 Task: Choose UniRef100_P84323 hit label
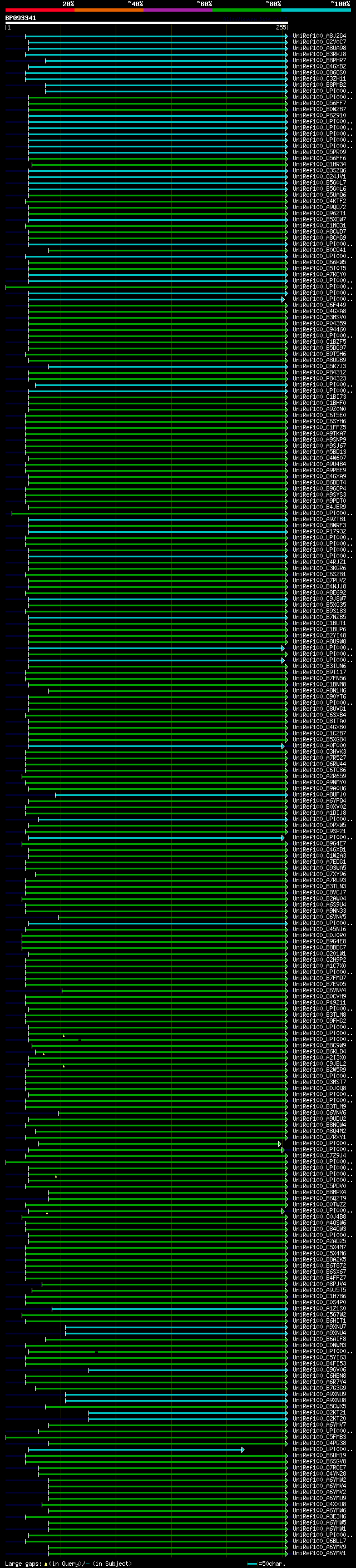[x=319, y=379]
